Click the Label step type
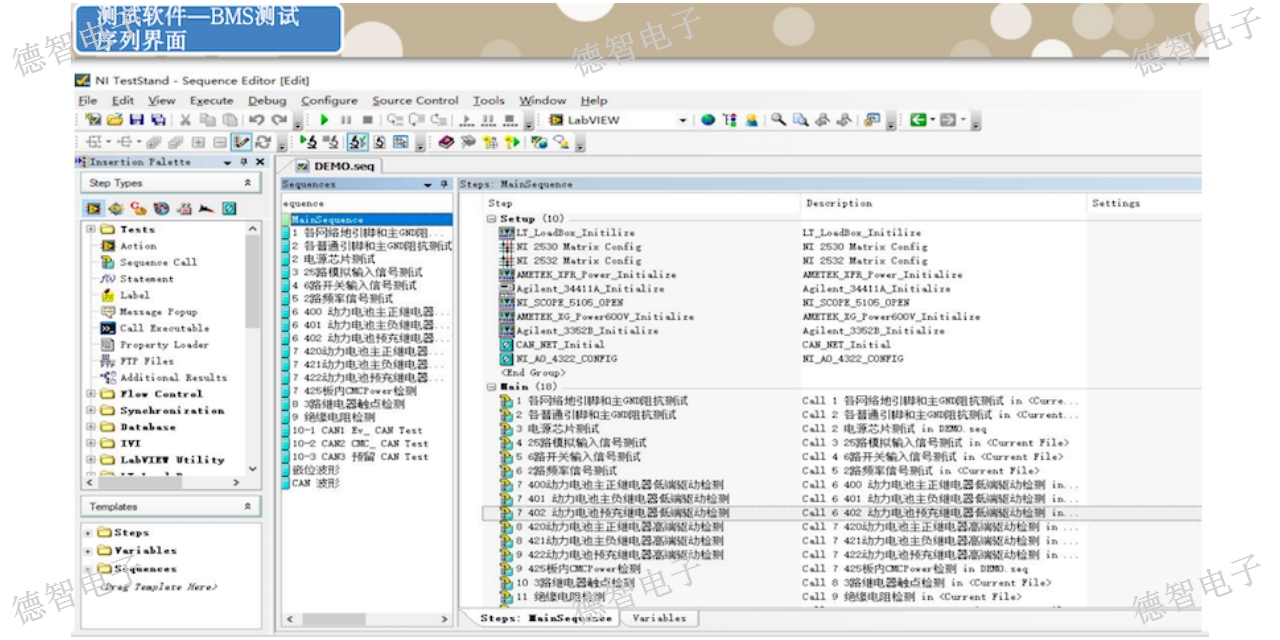This screenshot has height=640, width=1280. pos(134,295)
